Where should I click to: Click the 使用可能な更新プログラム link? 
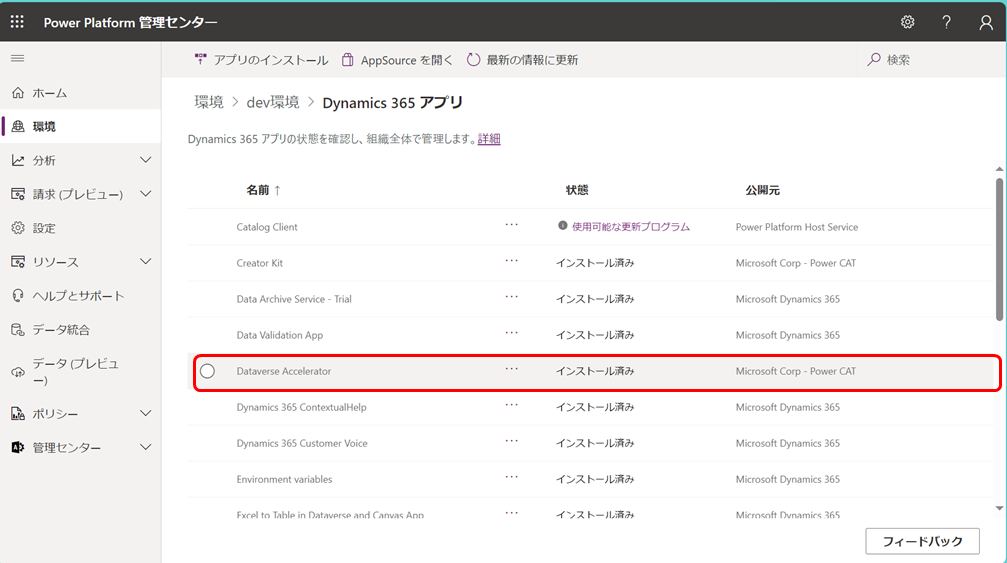(631, 227)
